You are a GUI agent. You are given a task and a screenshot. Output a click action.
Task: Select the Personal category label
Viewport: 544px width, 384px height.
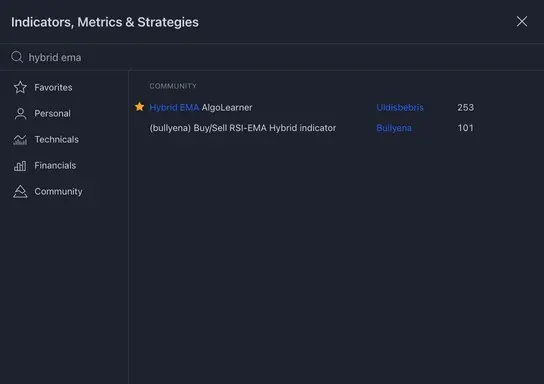tap(52, 113)
